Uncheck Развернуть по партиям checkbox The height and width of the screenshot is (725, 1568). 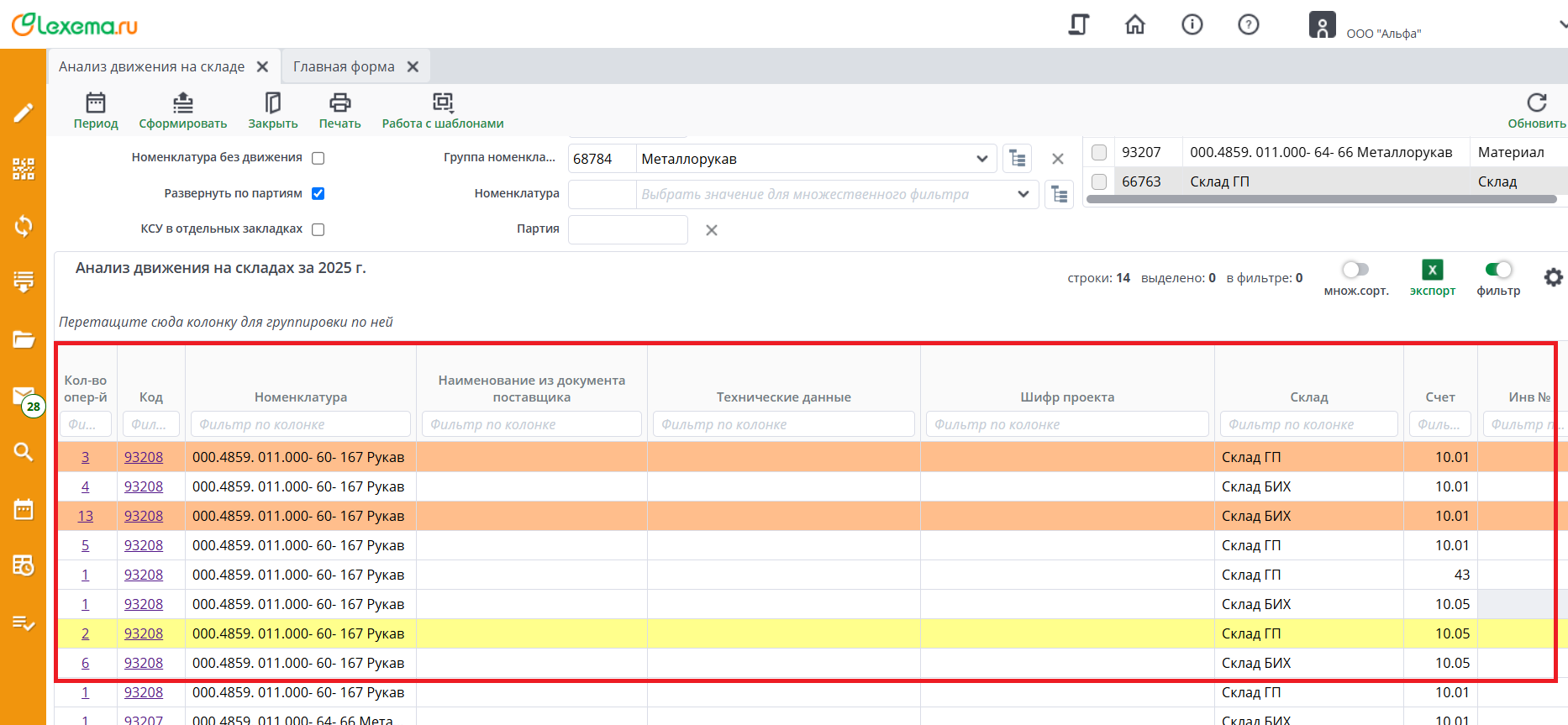pyautogui.click(x=318, y=194)
